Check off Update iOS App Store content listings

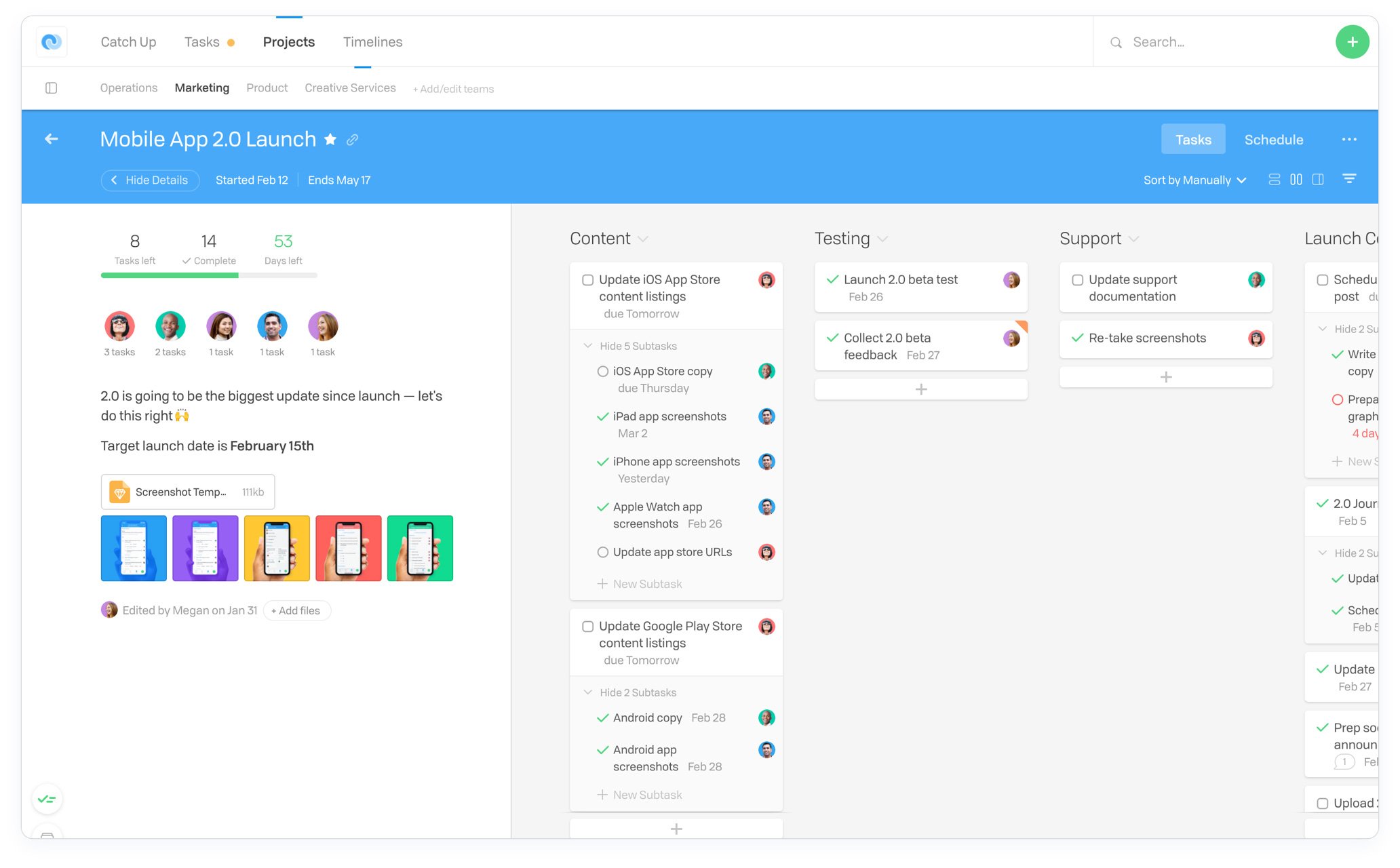pos(588,280)
